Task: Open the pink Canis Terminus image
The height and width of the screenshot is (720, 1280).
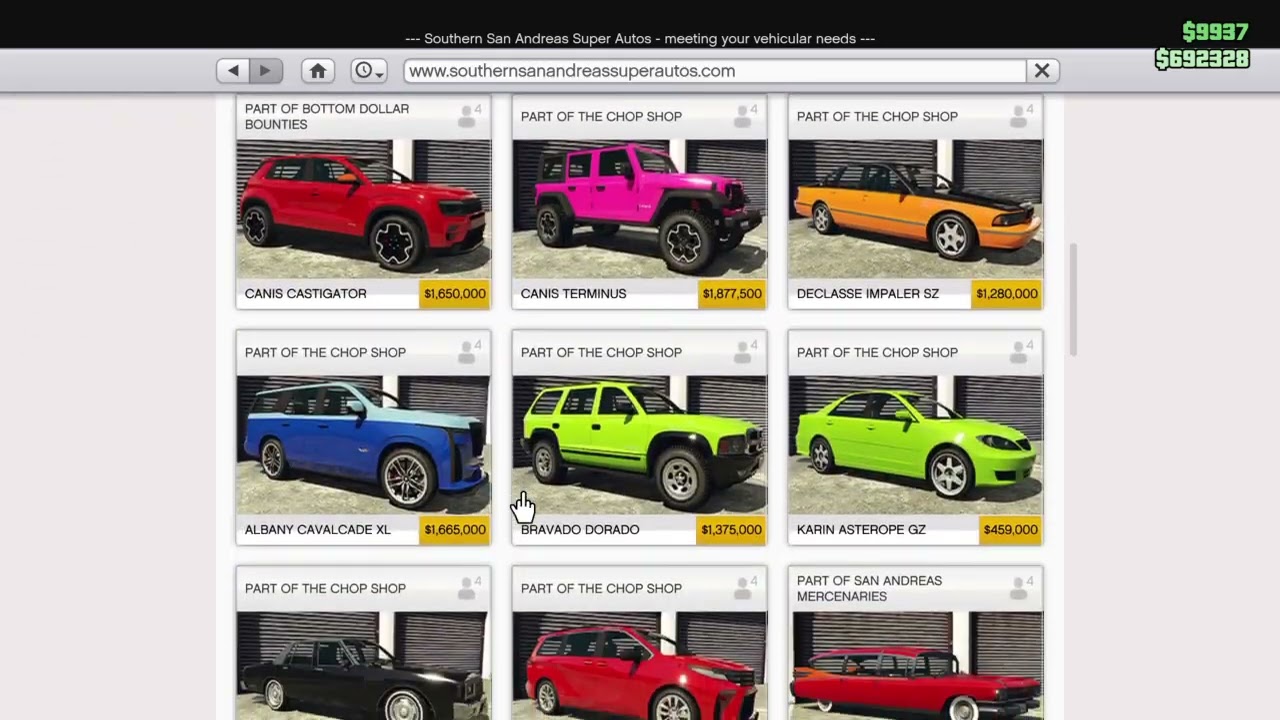Action: pos(639,209)
